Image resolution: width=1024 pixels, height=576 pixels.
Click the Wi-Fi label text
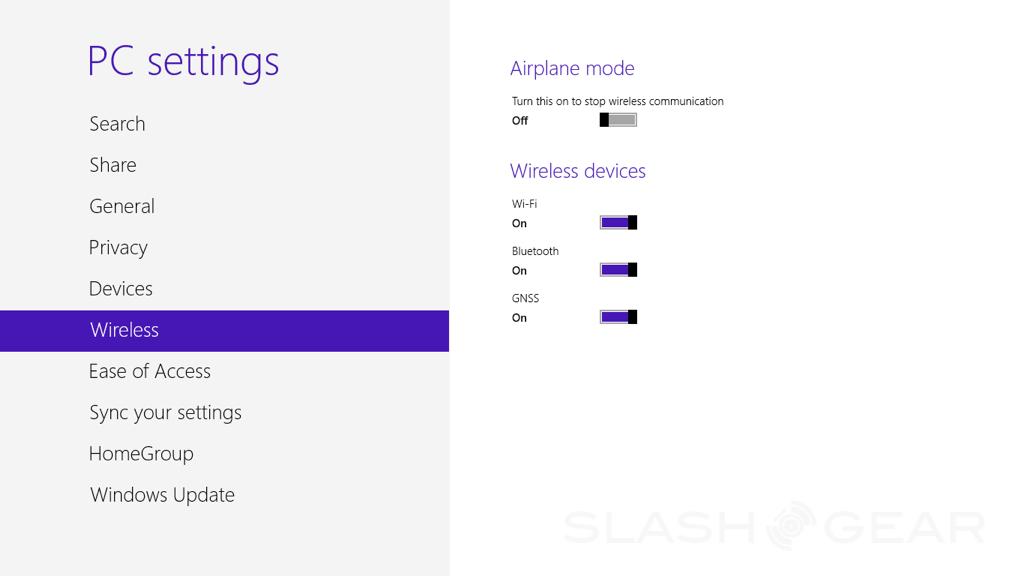coord(524,204)
